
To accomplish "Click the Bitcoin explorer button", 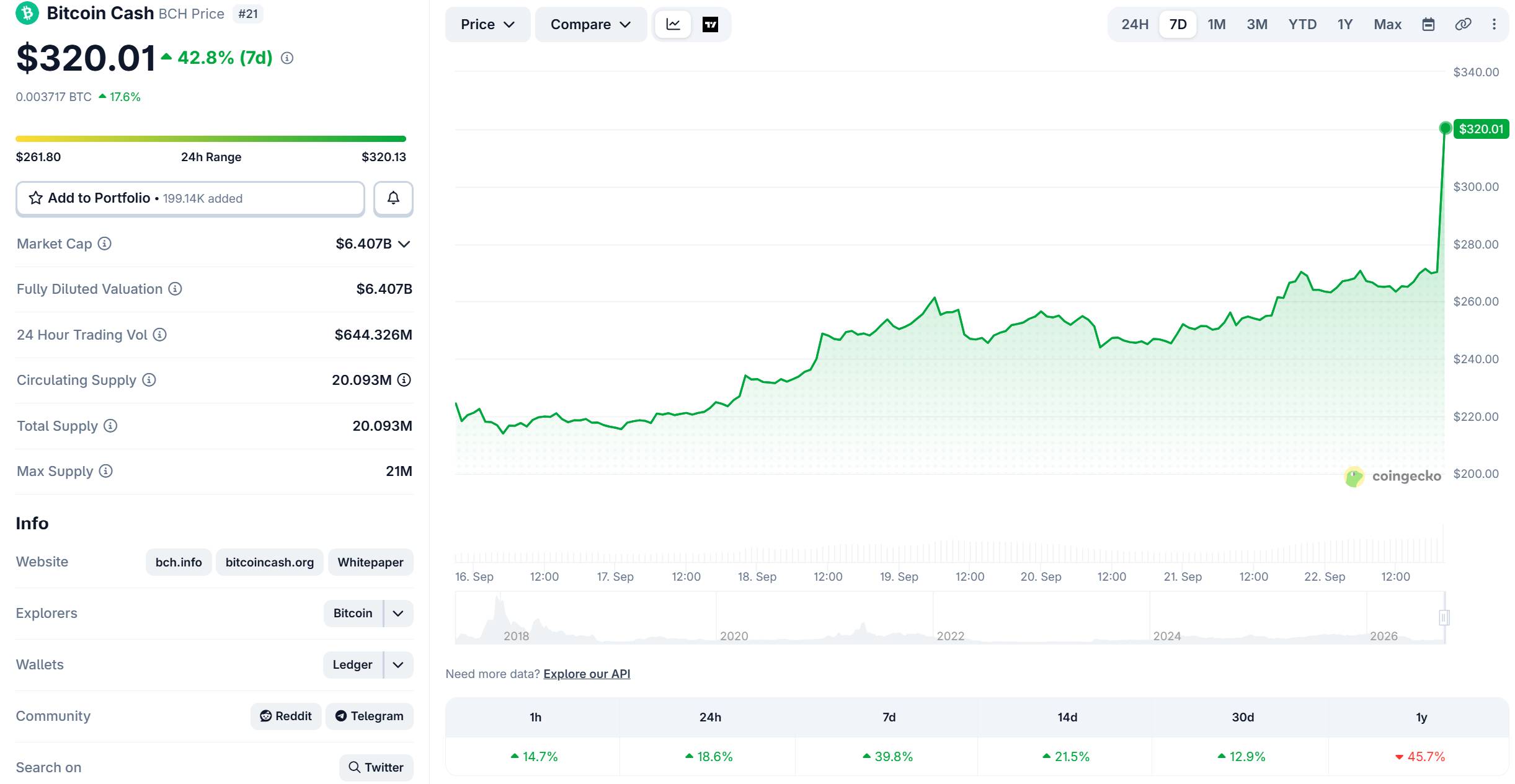I will click(x=353, y=613).
